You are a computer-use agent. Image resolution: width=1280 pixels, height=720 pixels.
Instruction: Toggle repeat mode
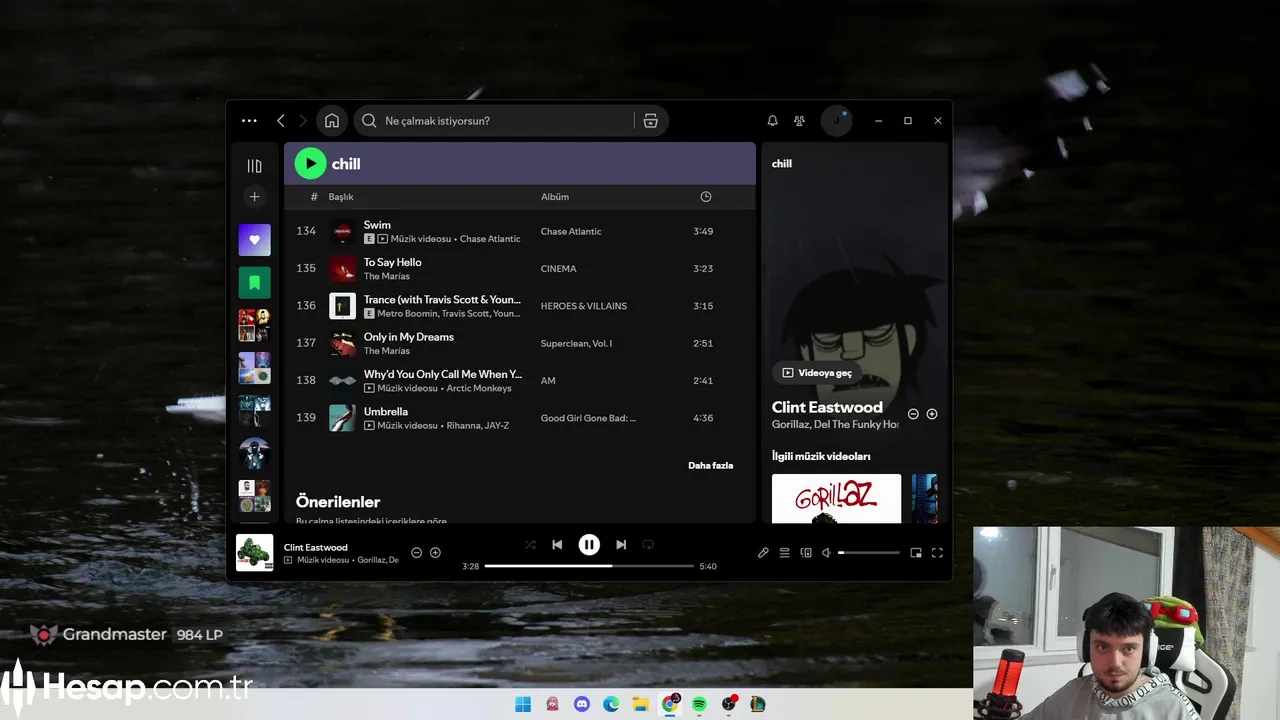pos(648,545)
